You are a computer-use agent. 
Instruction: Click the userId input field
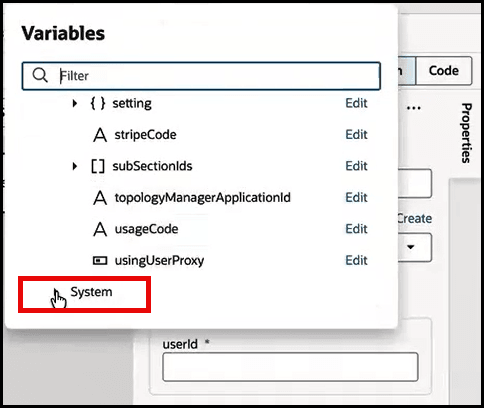290,367
